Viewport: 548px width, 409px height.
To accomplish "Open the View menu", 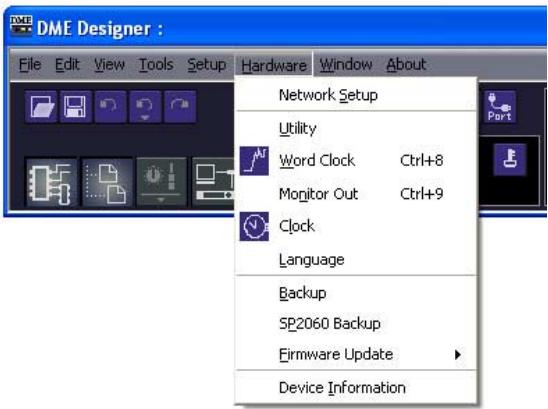I will 109,65.
